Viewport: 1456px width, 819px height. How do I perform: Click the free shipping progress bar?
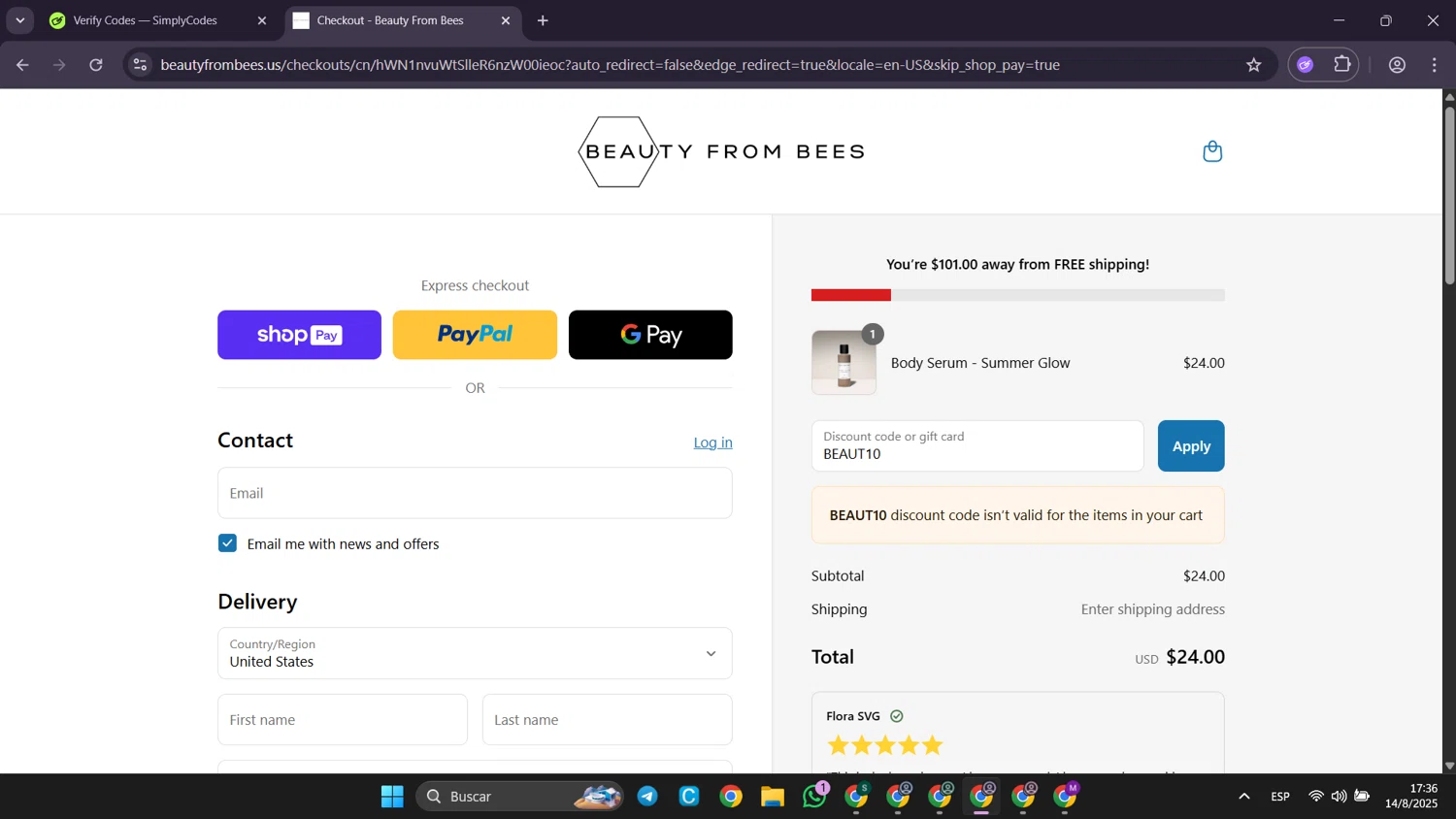point(1017,295)
